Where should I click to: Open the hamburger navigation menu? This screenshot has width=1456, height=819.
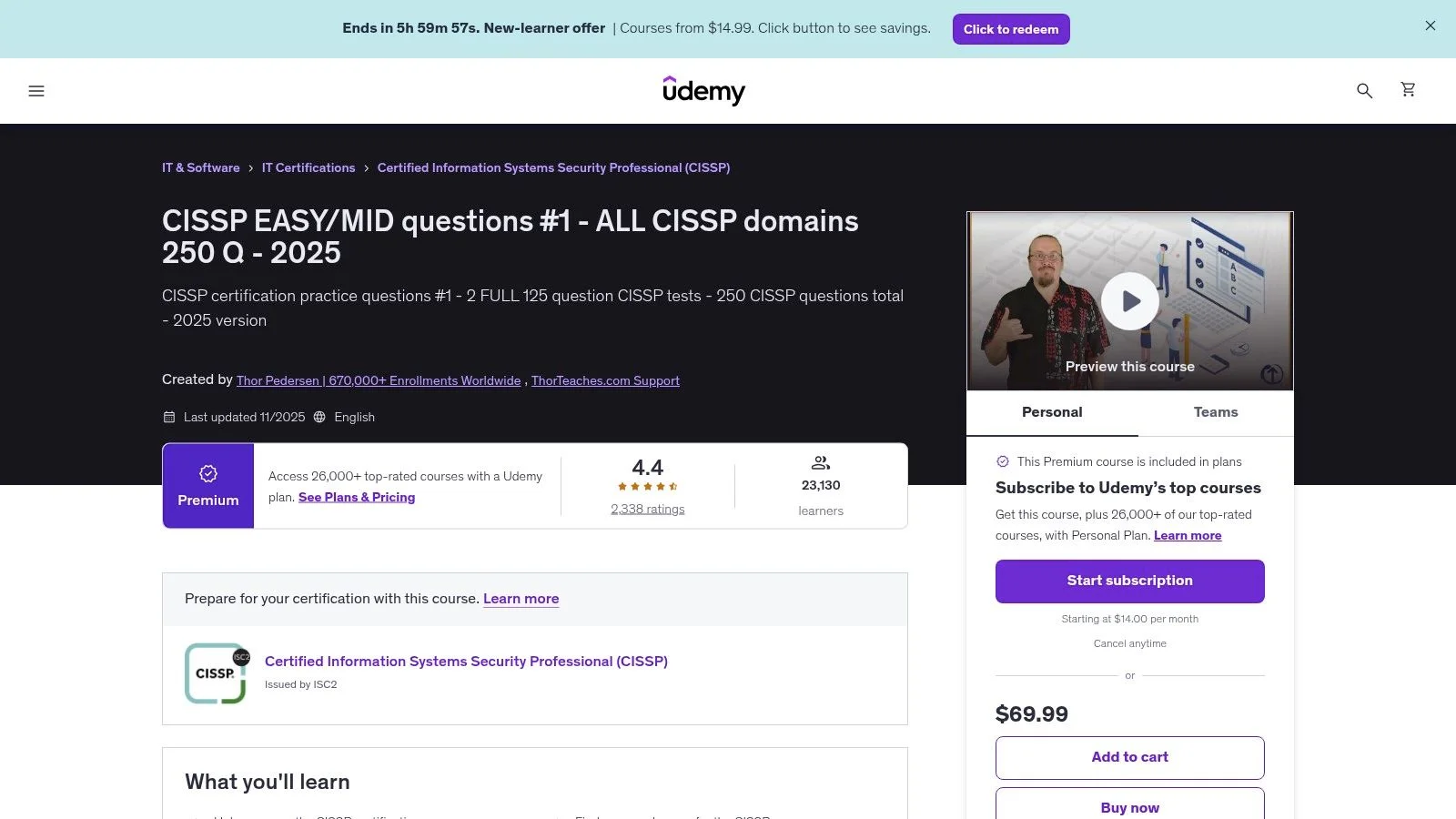[36, 91]
